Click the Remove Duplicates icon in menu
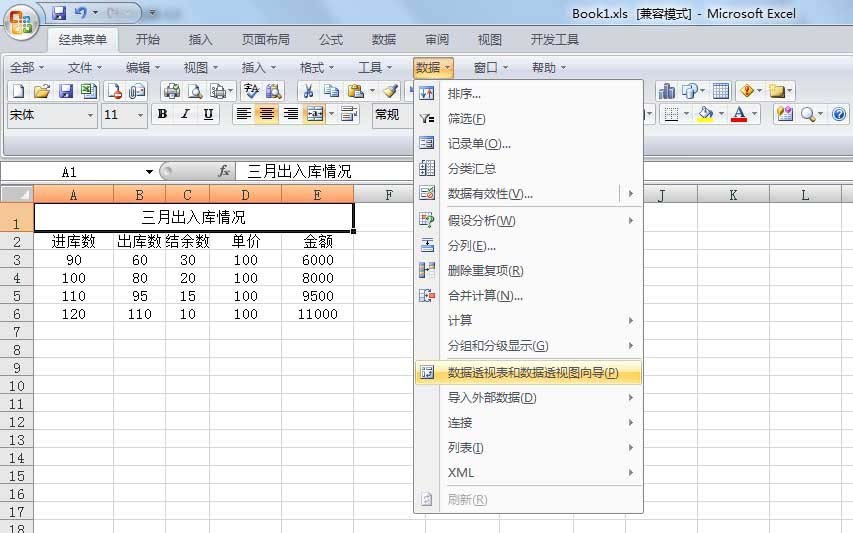The image size is (853, 533). (426, 270)
